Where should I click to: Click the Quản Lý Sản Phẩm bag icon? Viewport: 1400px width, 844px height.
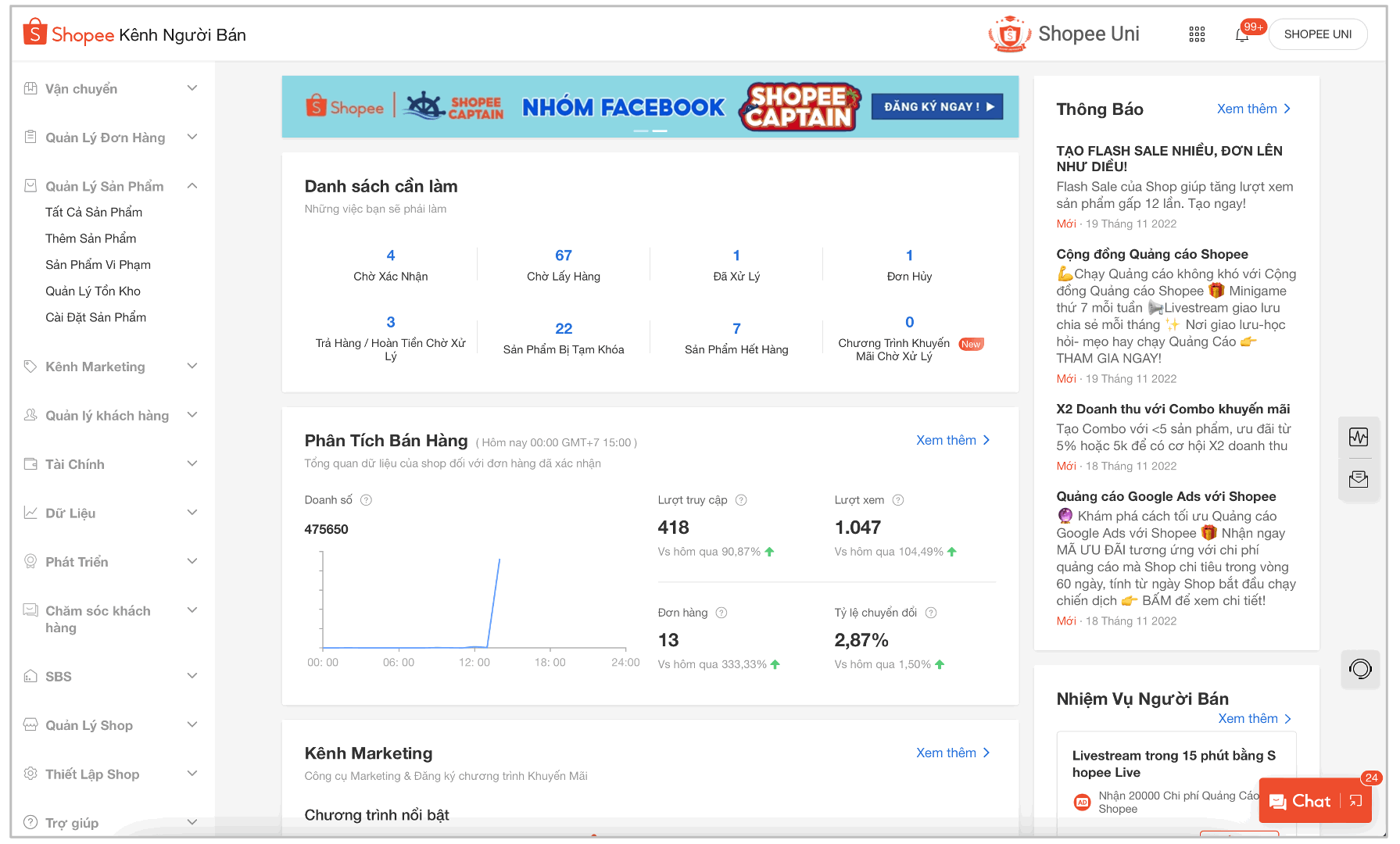click(x=30, y=186)
